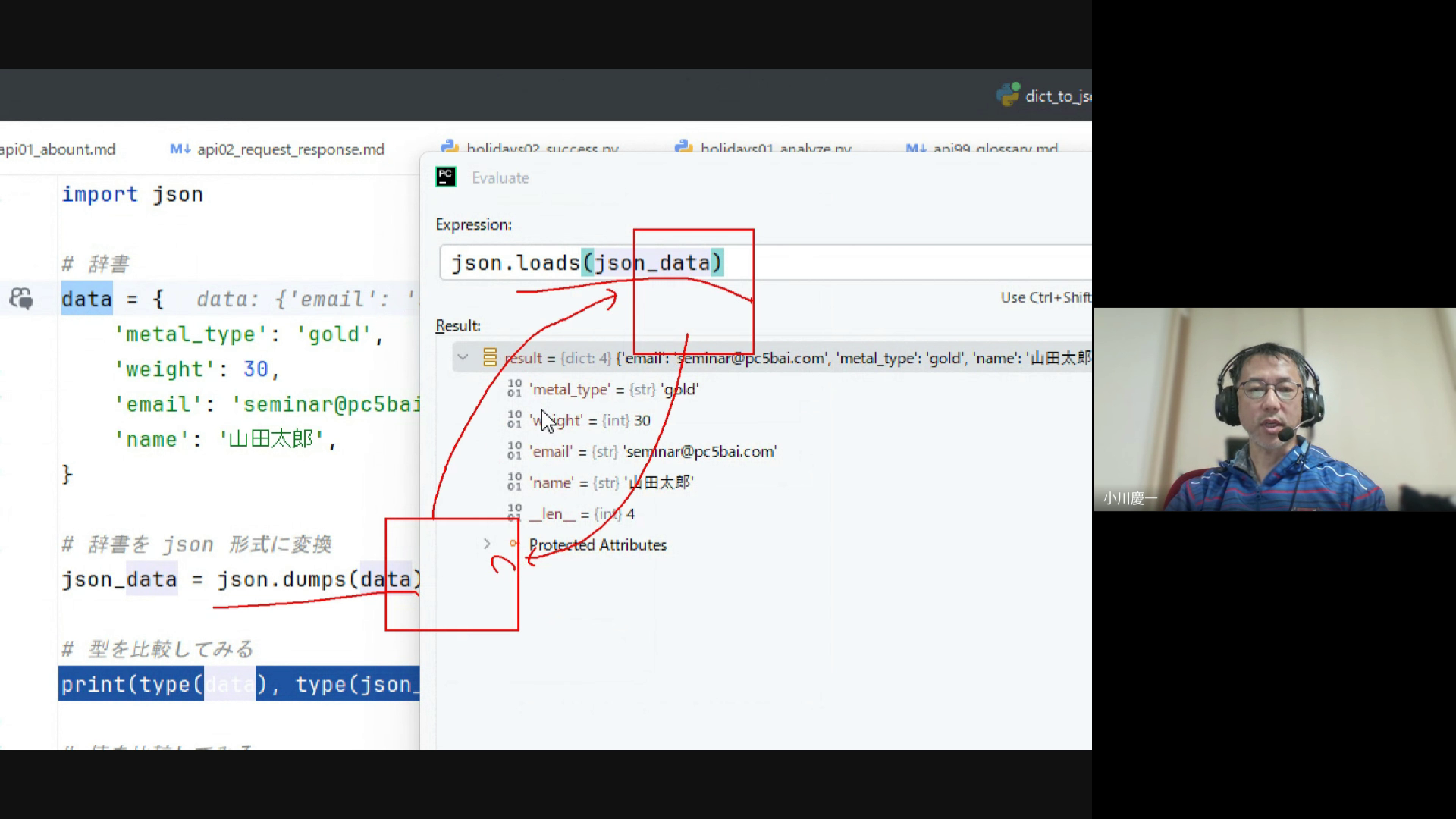Click the dict type icon next to result
This screenshot has height=819, width=1456.
[490, 358]
